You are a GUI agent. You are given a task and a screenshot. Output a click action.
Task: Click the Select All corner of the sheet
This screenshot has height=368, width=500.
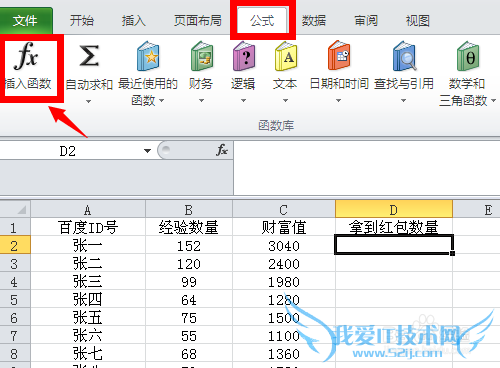(x=15, y=209)
